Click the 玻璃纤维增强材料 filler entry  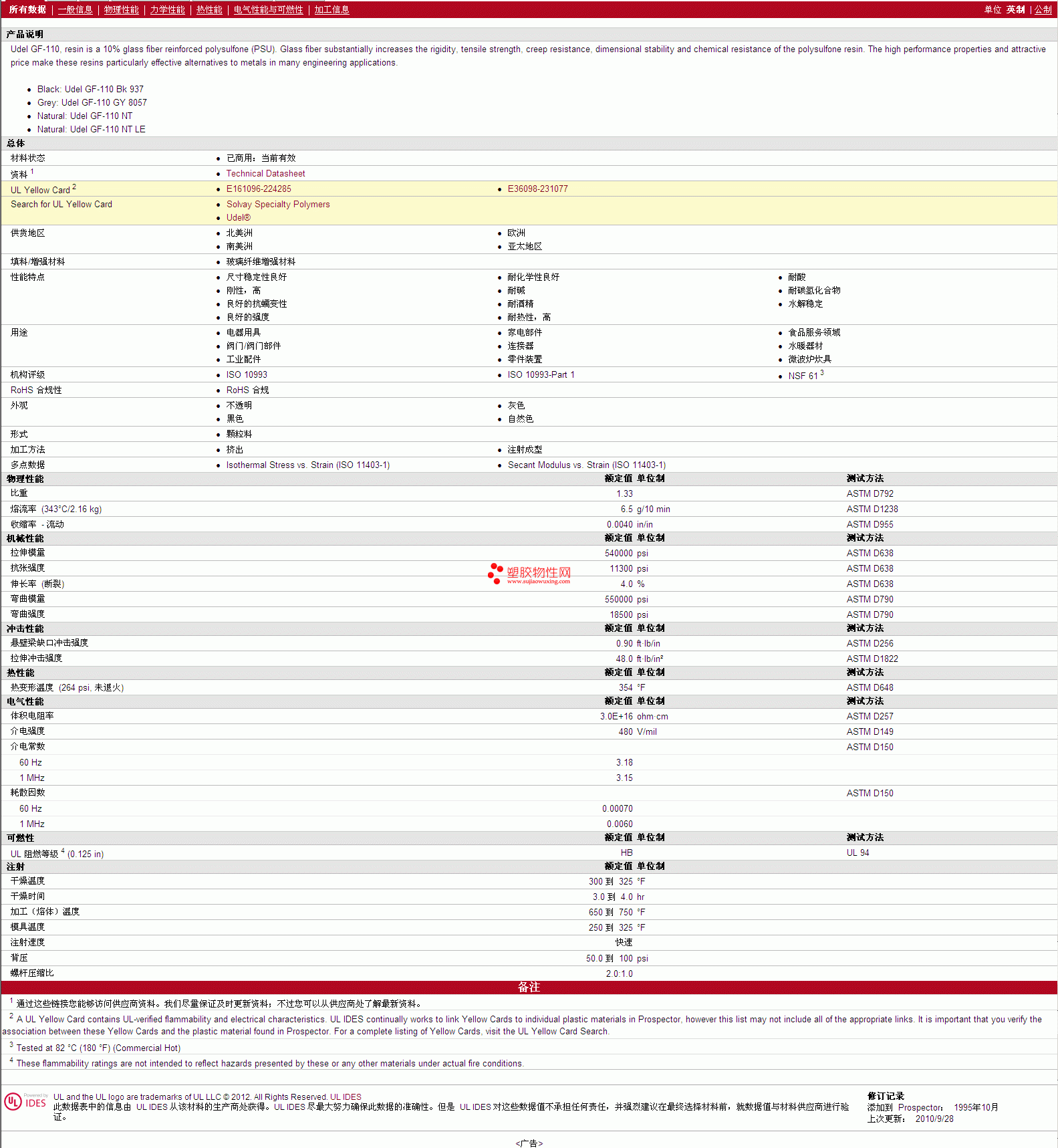click(261, 261)
